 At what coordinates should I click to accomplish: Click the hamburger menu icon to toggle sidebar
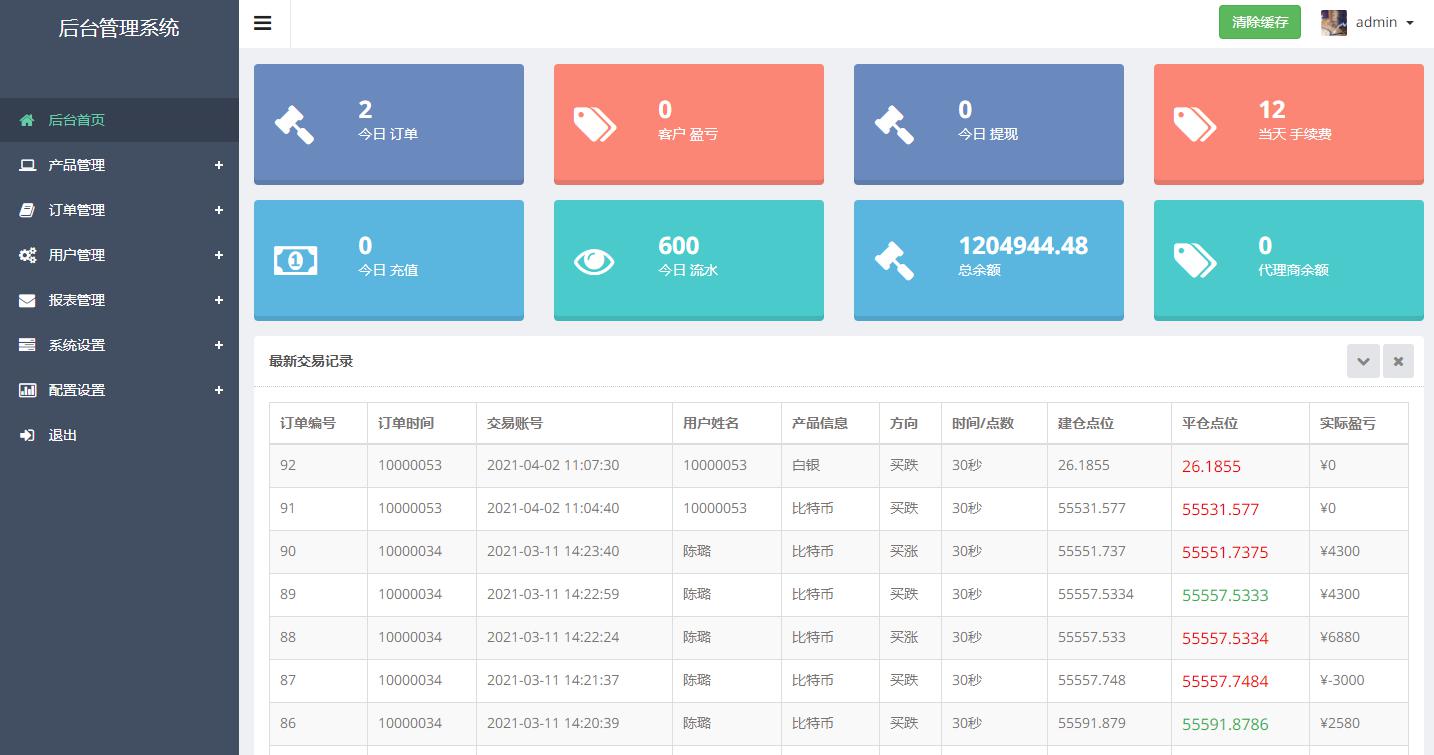click(x=263, y=23)
